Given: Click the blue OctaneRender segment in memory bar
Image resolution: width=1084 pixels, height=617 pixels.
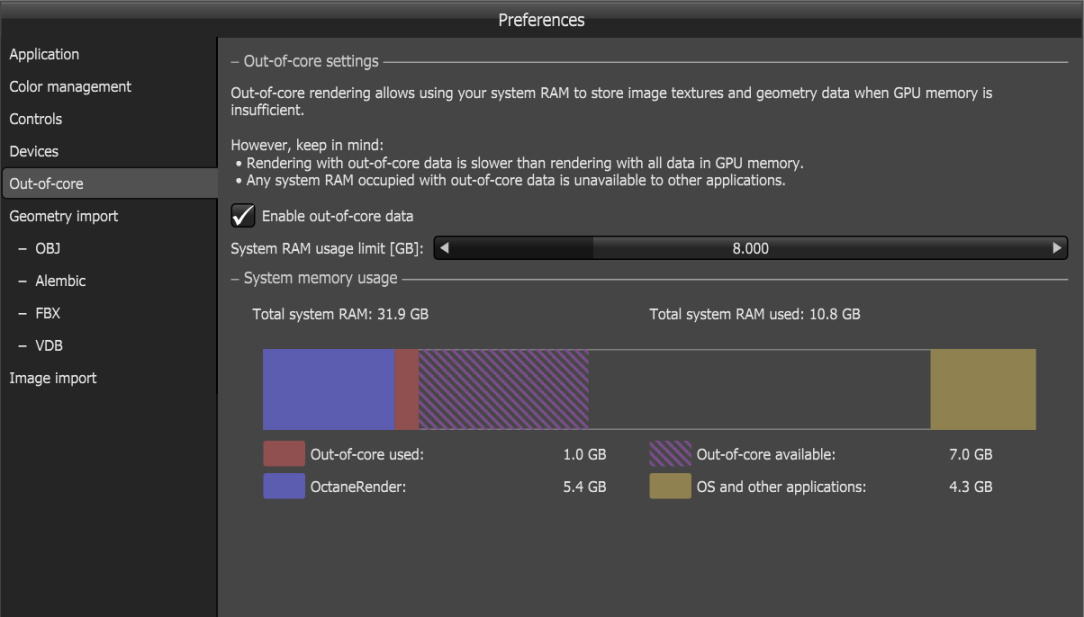Looking at the screenshot, I should point(328,390).
